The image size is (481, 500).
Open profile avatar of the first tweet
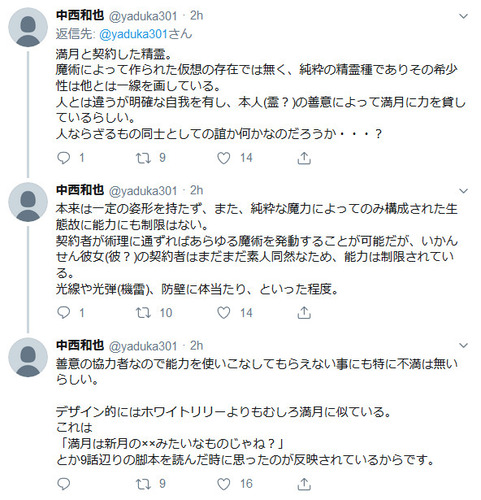tap(28, 27)
